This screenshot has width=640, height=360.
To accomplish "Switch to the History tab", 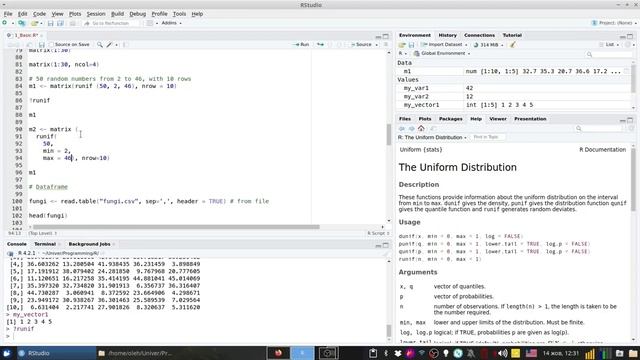I will (x=447, y=36).
